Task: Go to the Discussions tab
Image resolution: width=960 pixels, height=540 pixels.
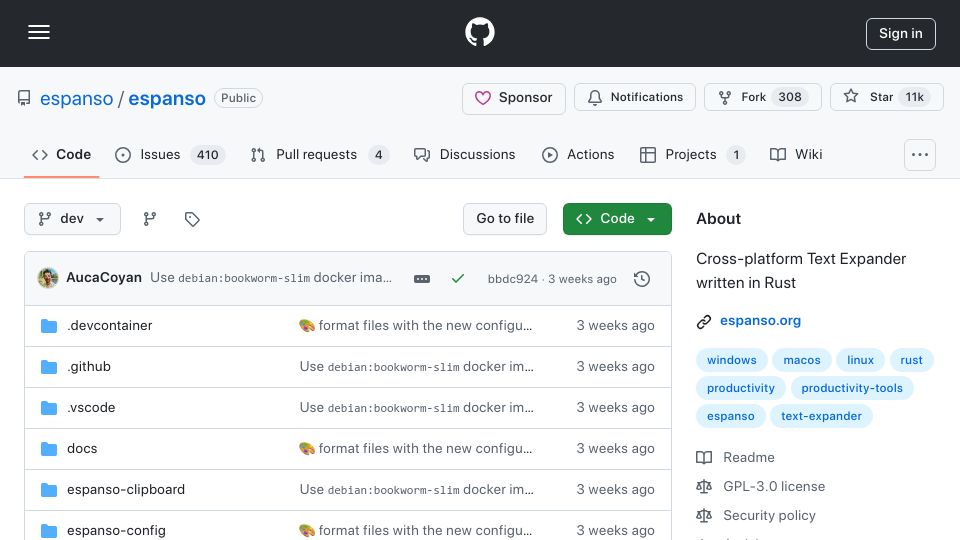Action: coord(465,155)
